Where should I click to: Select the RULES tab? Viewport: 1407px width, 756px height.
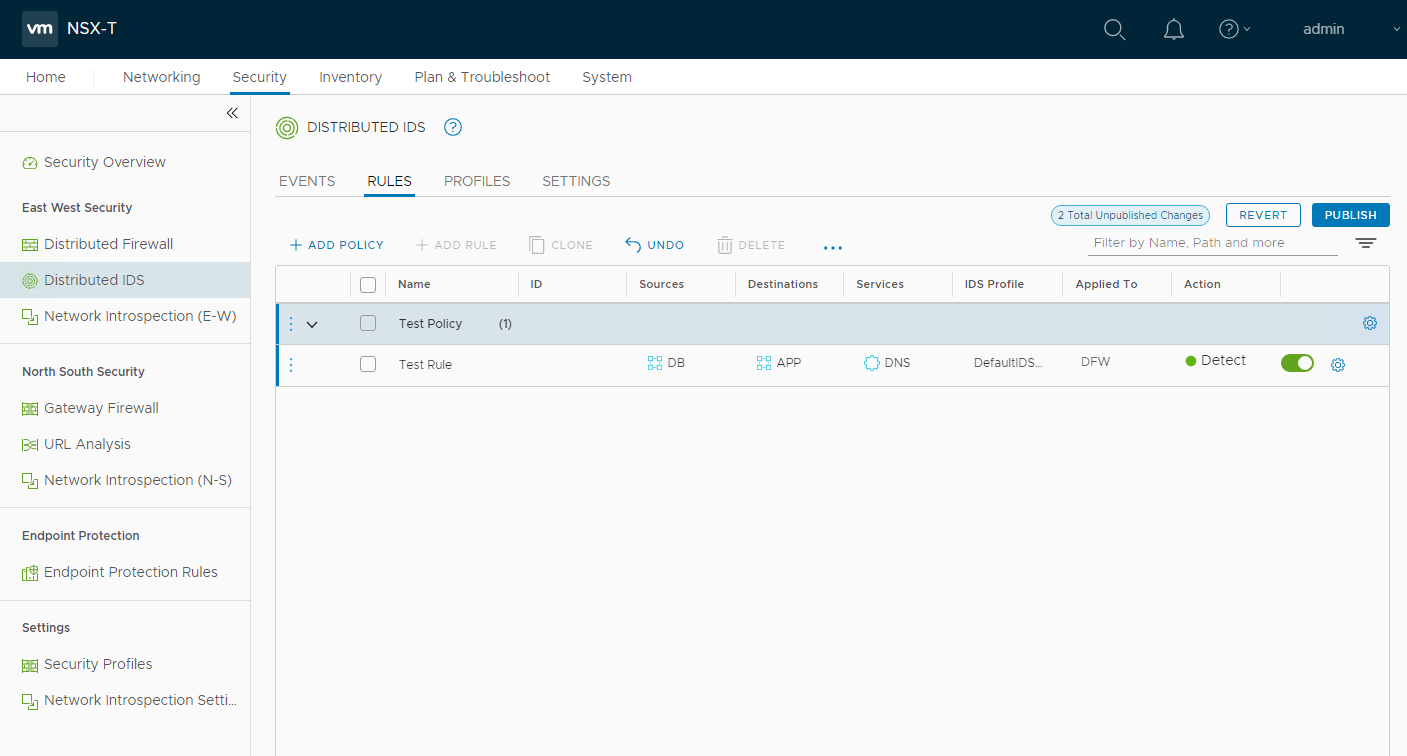pos(390,181)
